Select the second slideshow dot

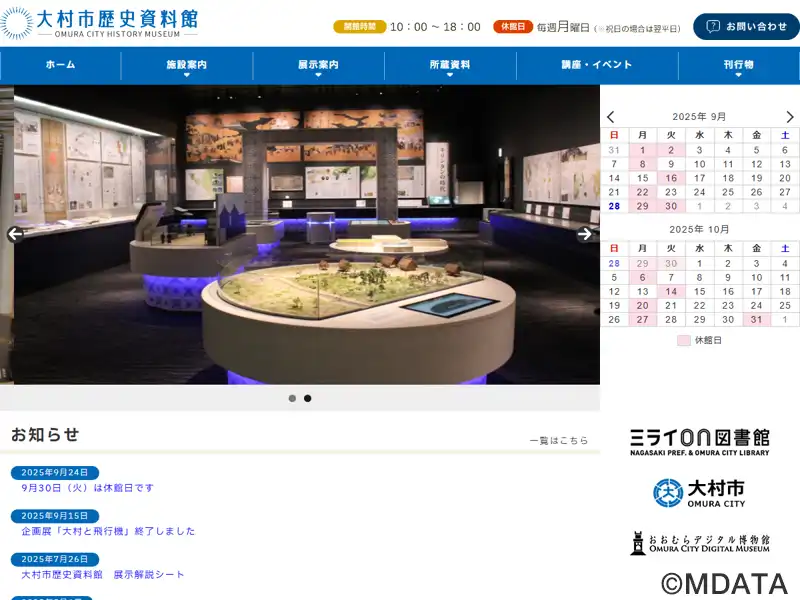pos(308,398)
